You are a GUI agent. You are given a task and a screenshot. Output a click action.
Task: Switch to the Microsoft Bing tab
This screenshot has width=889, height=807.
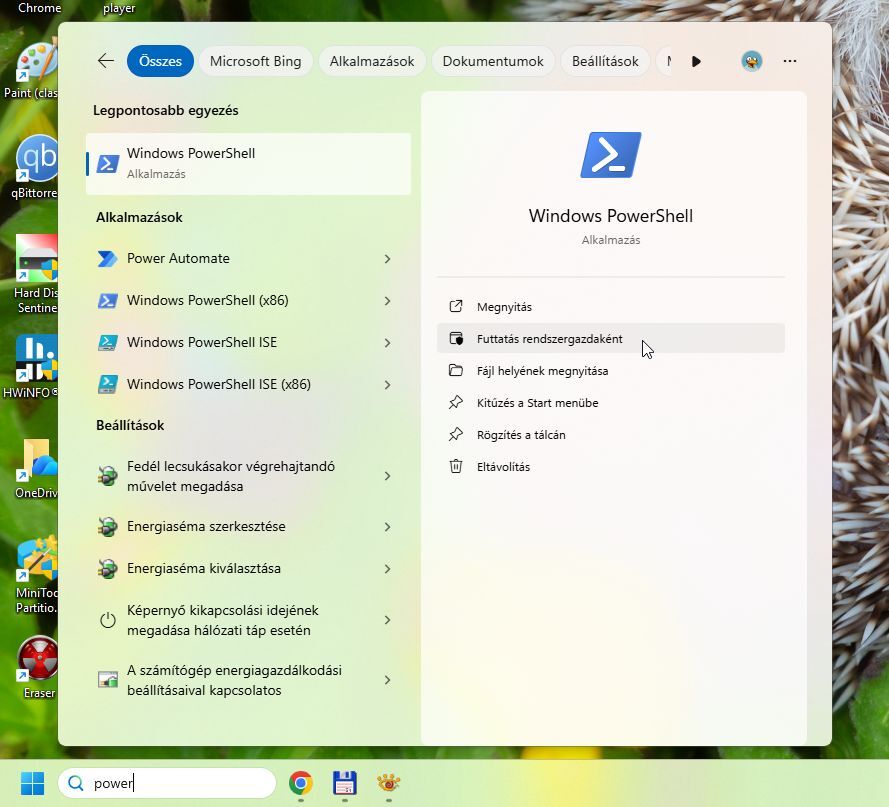tap(256, 61)
